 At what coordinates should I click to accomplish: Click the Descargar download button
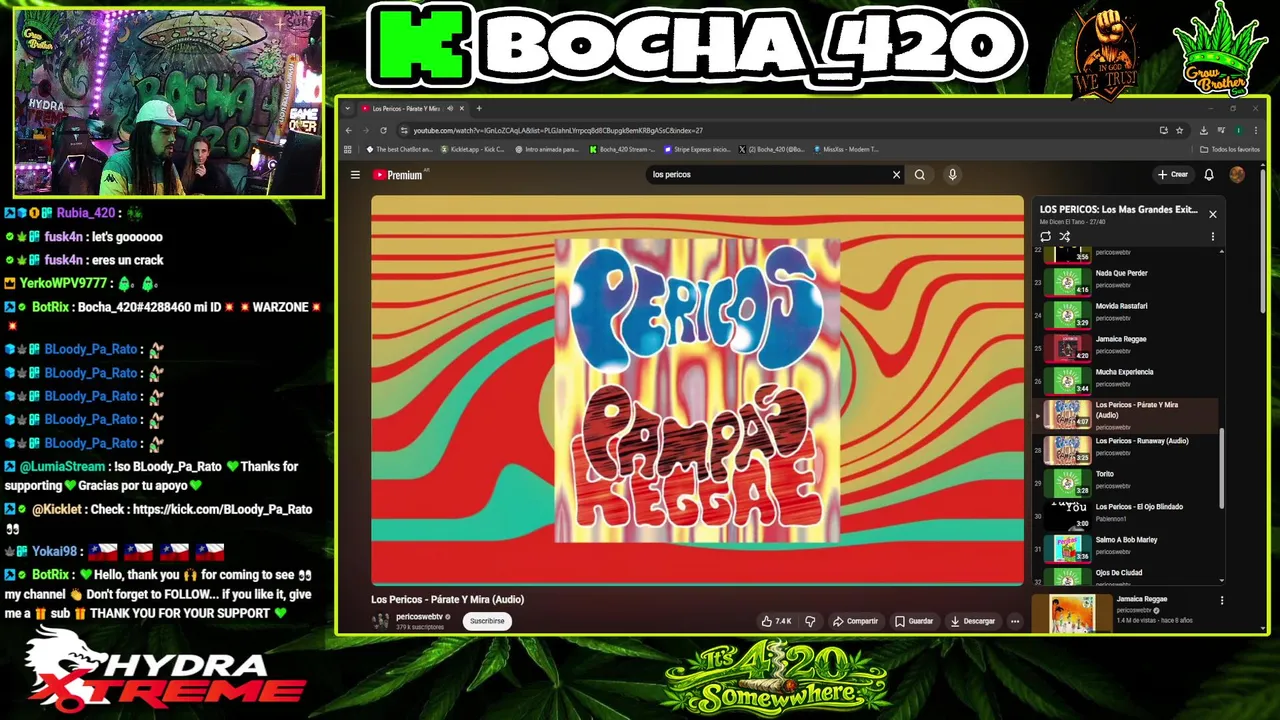[972, 621]
